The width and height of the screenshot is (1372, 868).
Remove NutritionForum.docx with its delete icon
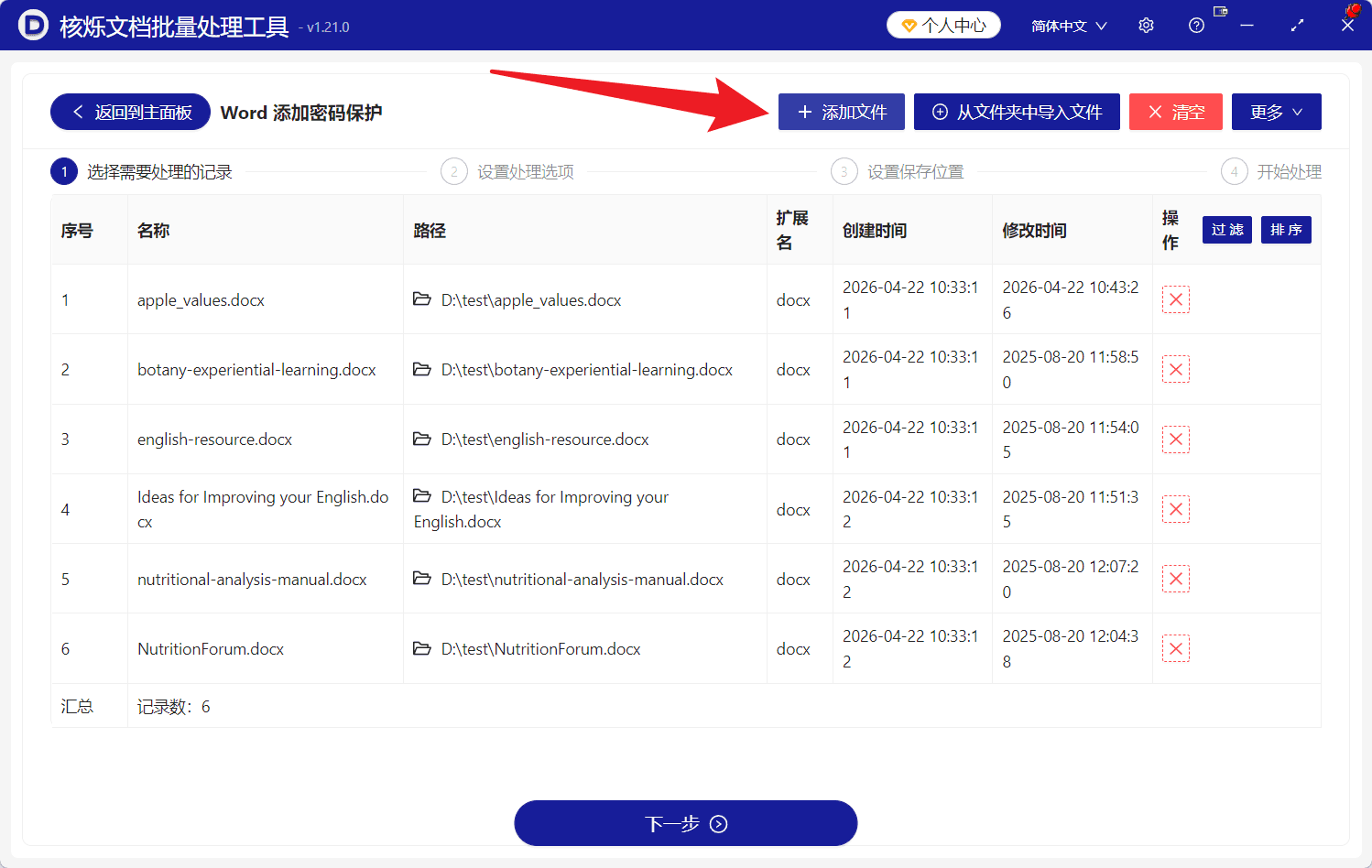point(1176,648)
